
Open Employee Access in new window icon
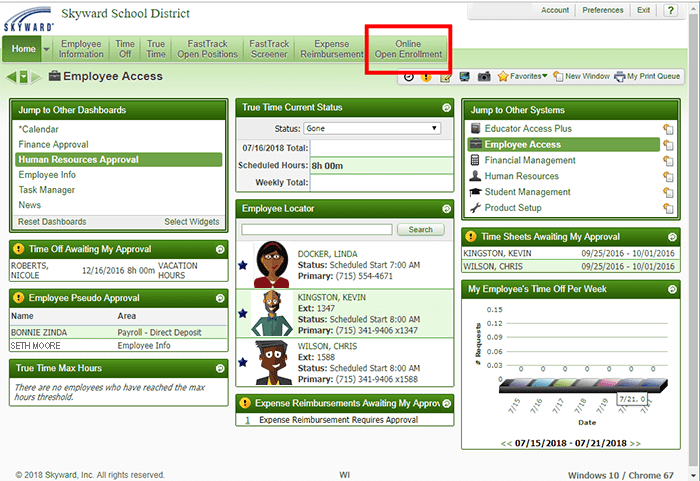coord(668,145)
